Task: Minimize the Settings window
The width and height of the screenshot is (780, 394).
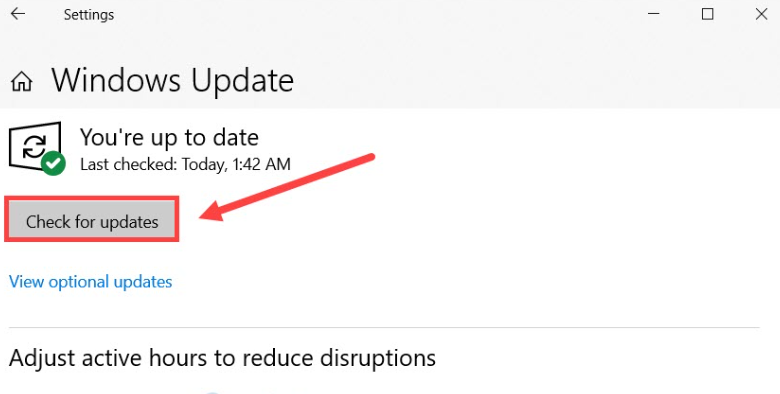Action: point(654,14)
